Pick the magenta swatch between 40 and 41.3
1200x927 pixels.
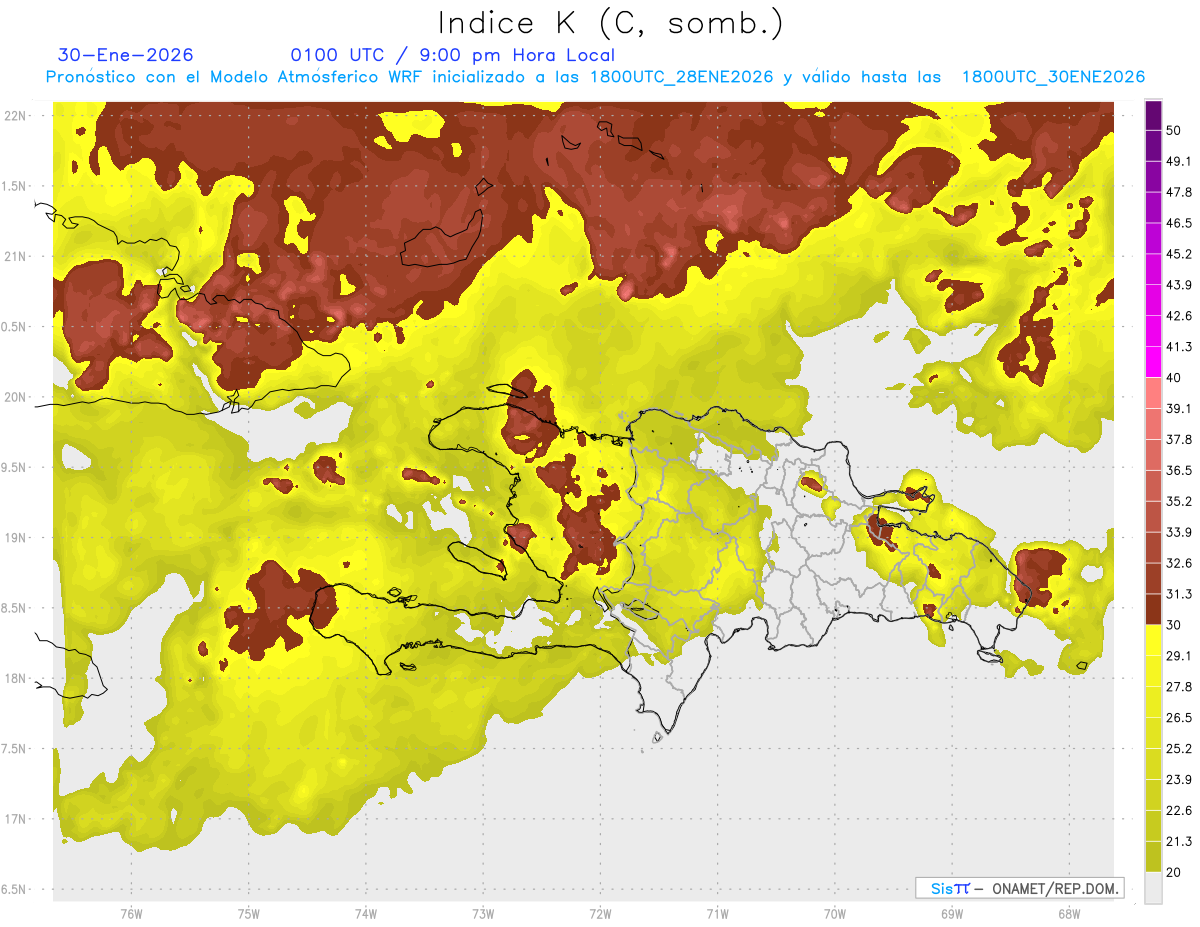[1153, 362]
